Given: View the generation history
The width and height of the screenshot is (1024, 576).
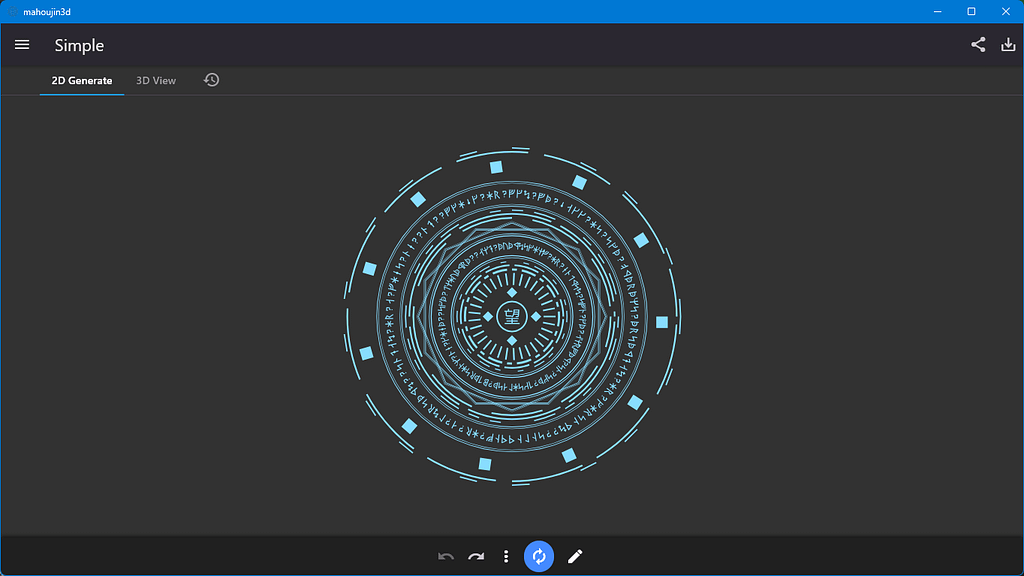Looking at the screenshot, I should click(211, 78).
